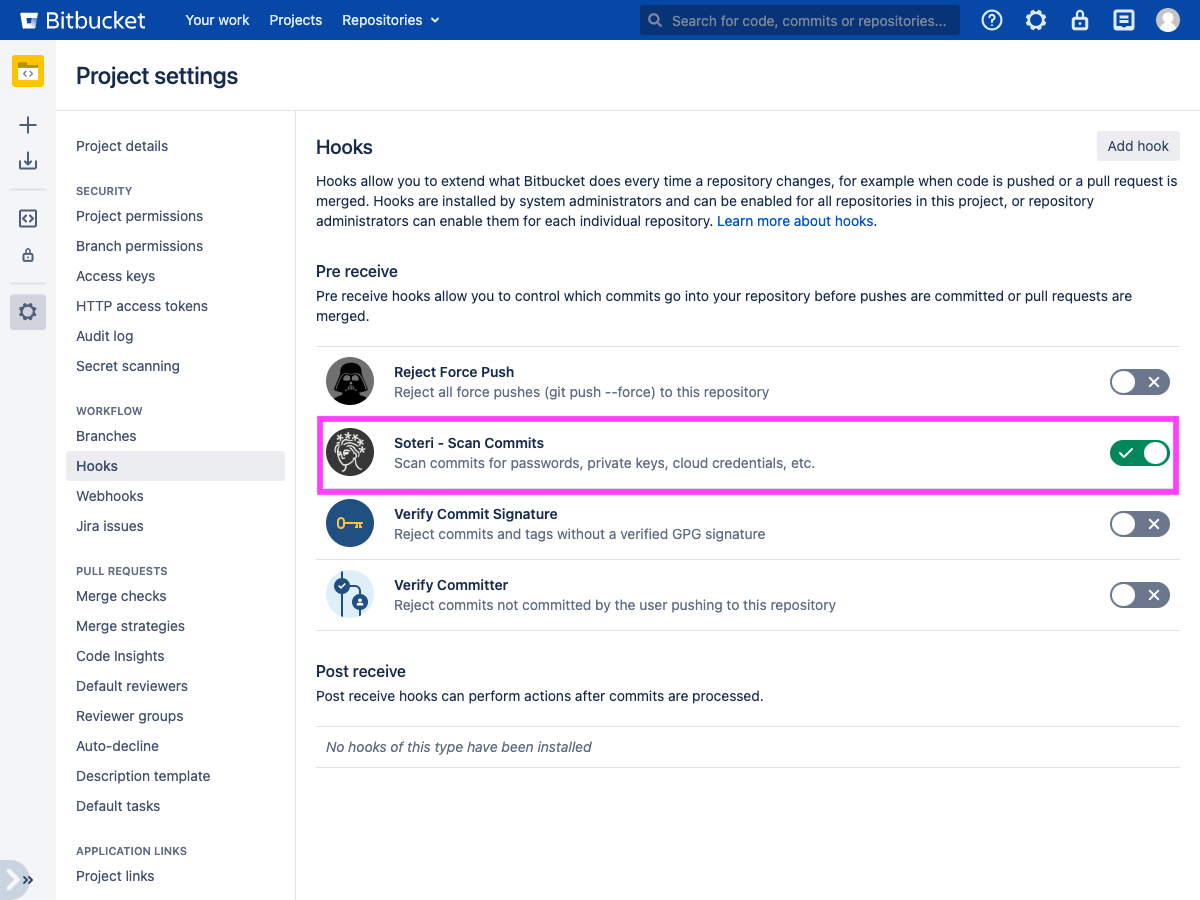Open Webhooks in the settings menu
Image resolution: width=1200 pixels, height=900 pixels.
coord(110,496)
